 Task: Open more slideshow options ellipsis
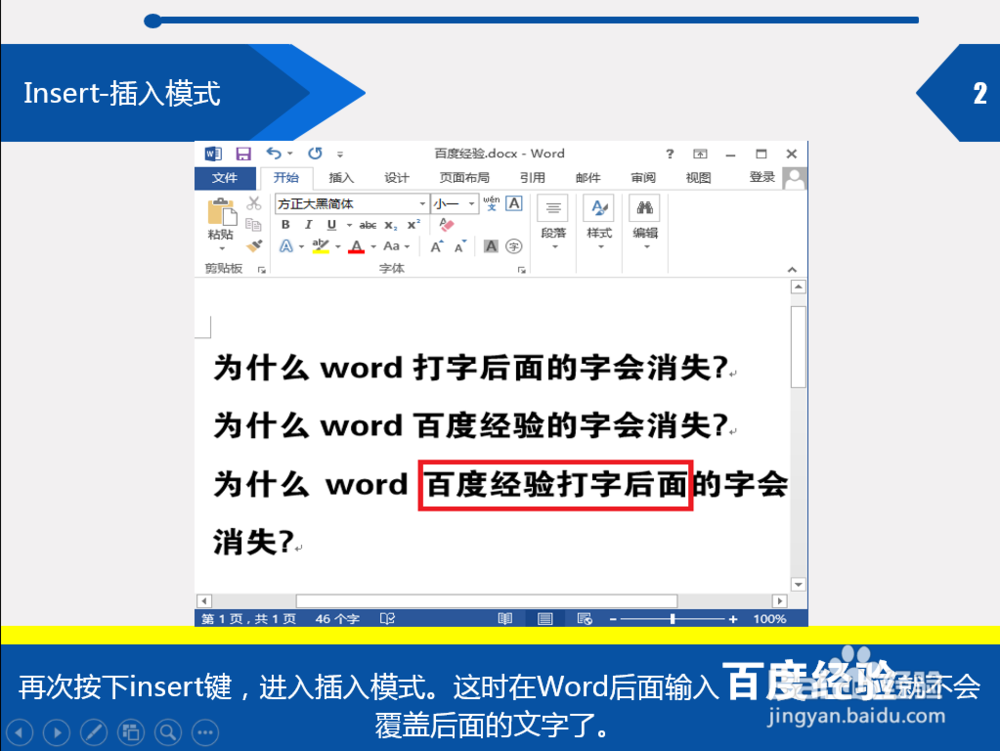tap(205, 732)
